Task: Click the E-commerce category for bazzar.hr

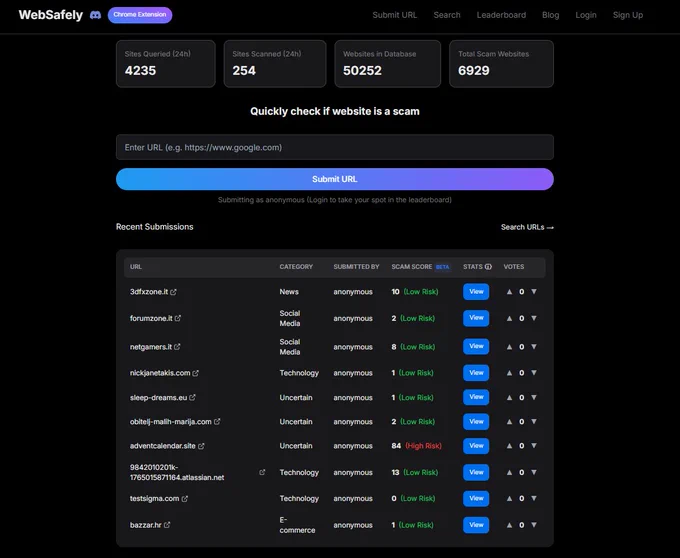Action: point(297,525)
